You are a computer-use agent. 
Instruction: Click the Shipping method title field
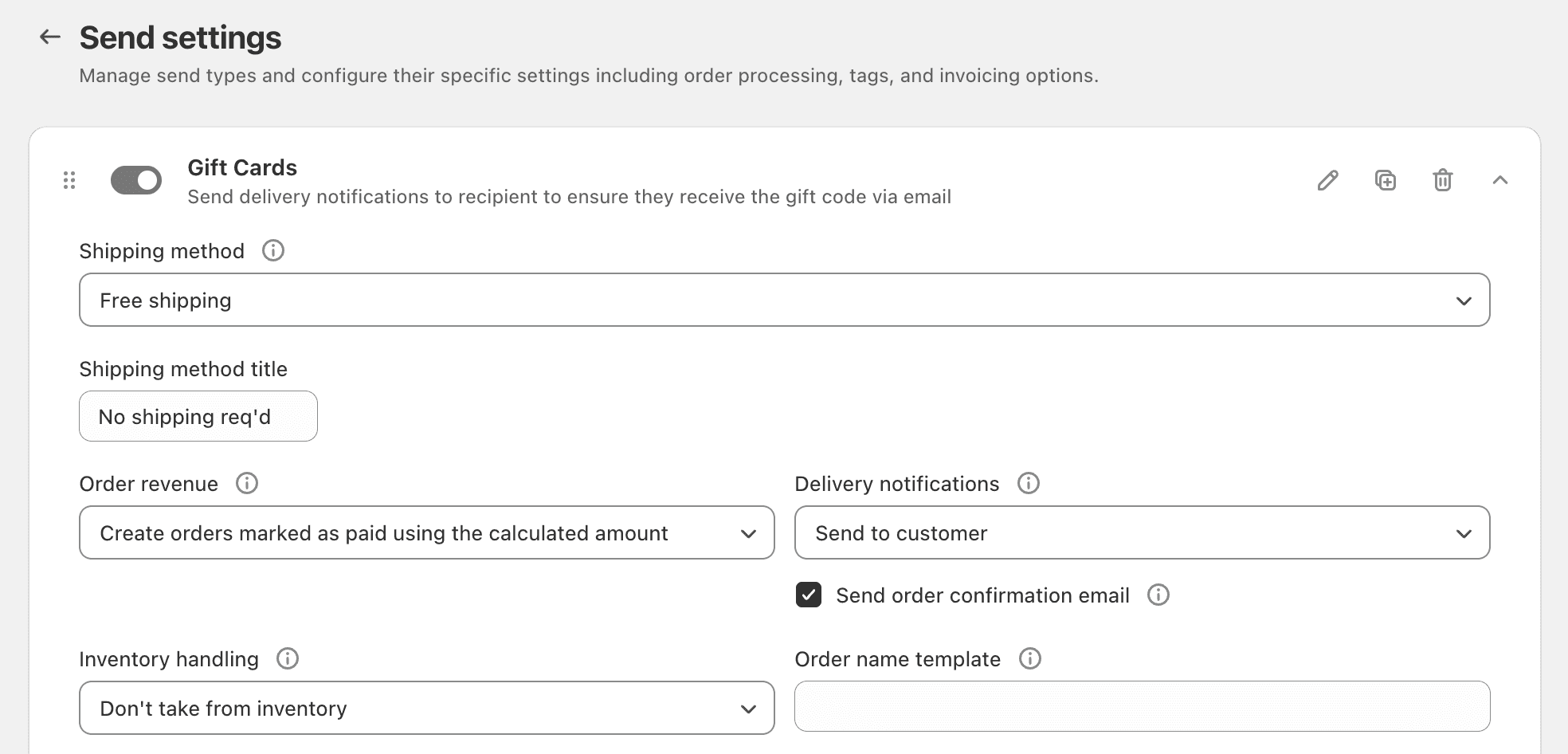(198, 417)
